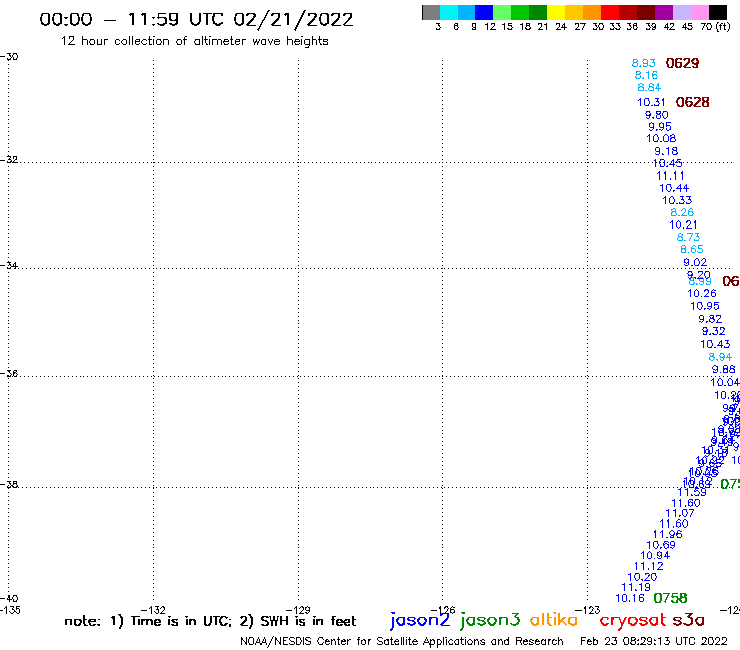Select the lavender legend color swatch
The height and width of the screenshot is (650, 740).
click(x=682, y=12)
